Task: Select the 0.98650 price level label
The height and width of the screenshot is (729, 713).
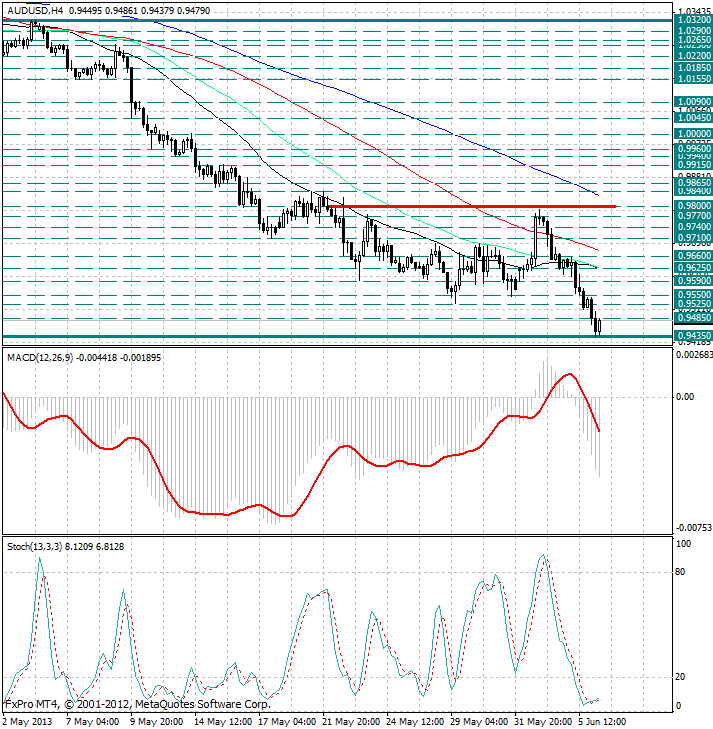Action: click(693, 183)
